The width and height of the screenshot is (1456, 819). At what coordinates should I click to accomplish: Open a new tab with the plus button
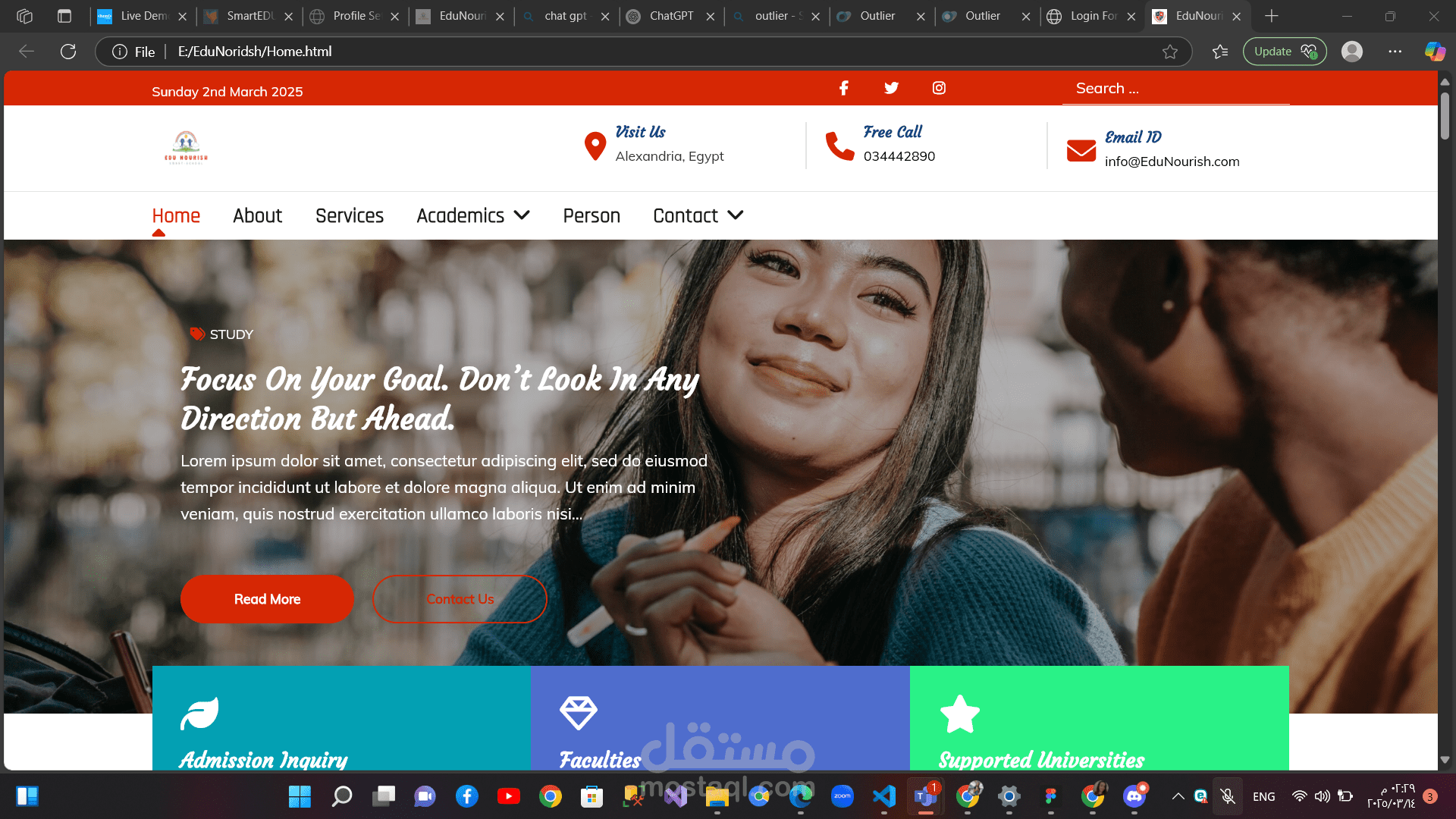pyautogui.click(x=1272, y=16)
